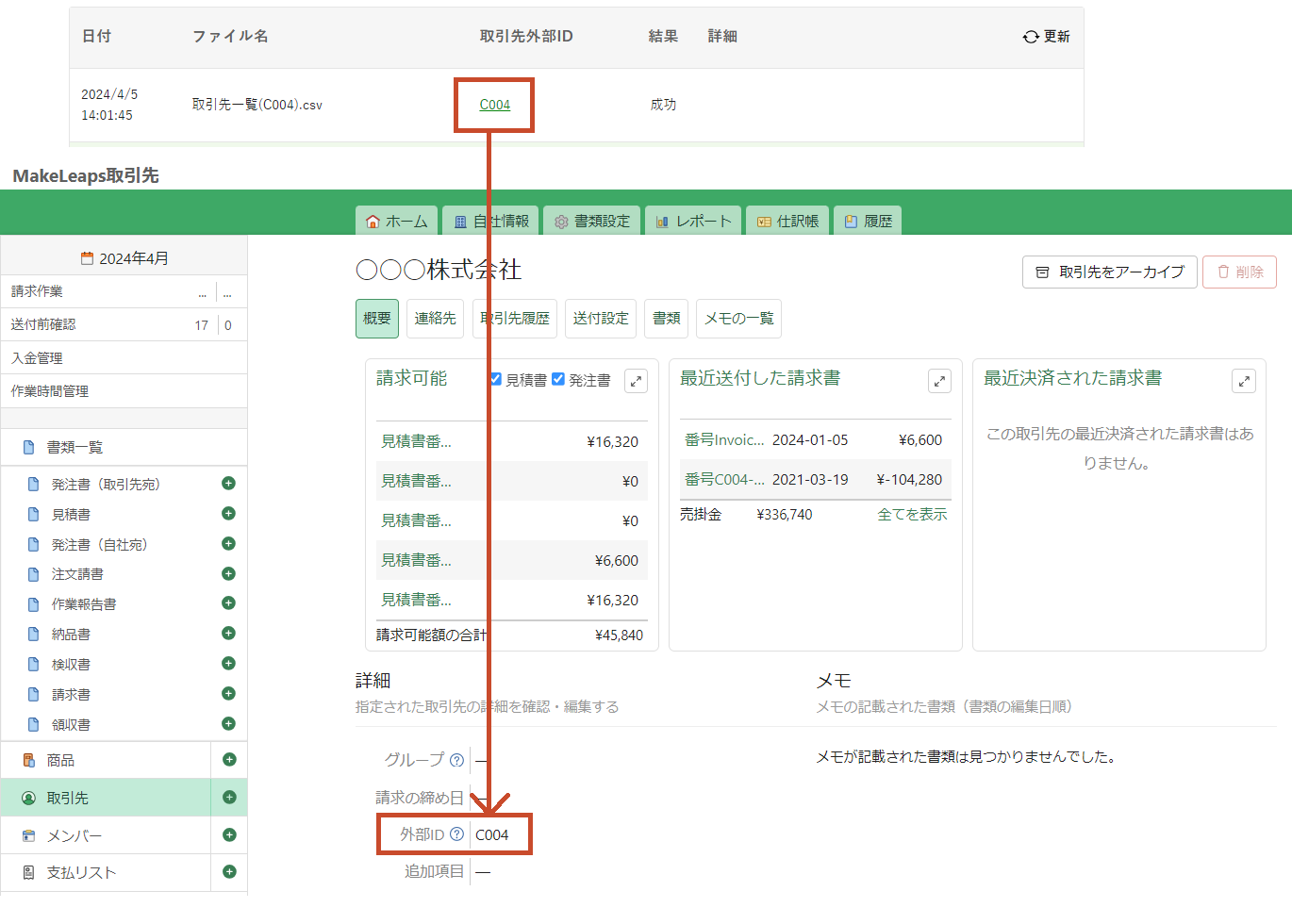Viewport: 1292px width, 924px height.
Task: Click 全てを表示 link
Action: (x=912, y=515)
